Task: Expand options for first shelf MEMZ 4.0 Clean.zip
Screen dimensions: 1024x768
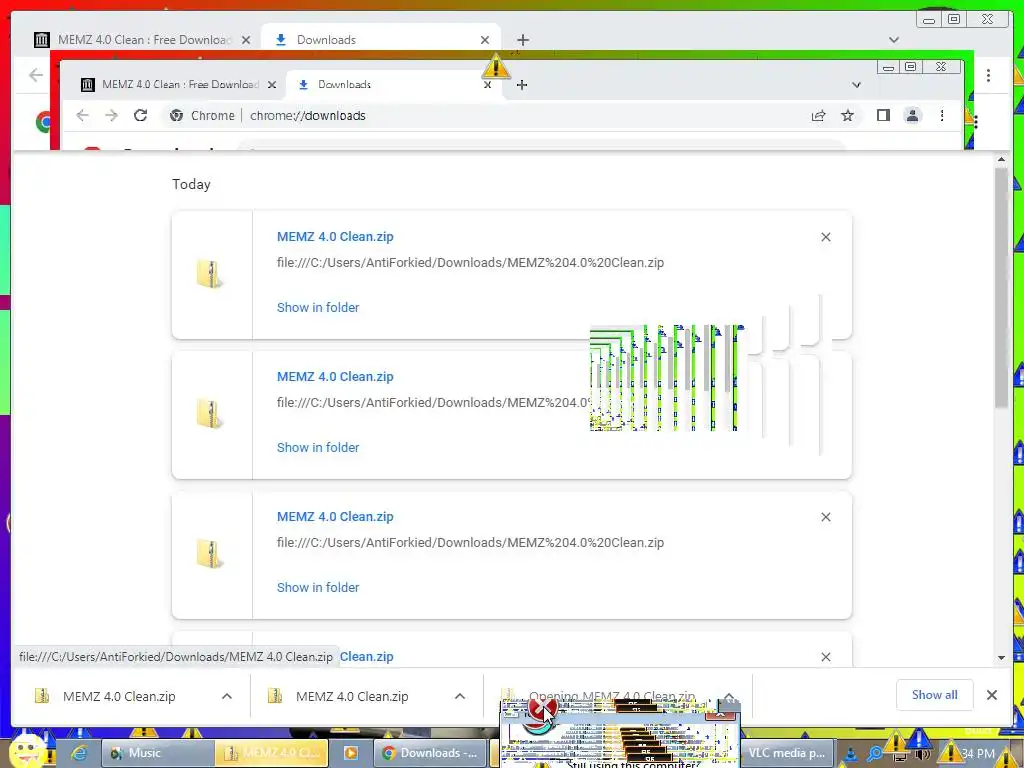Action: [227, 696]
